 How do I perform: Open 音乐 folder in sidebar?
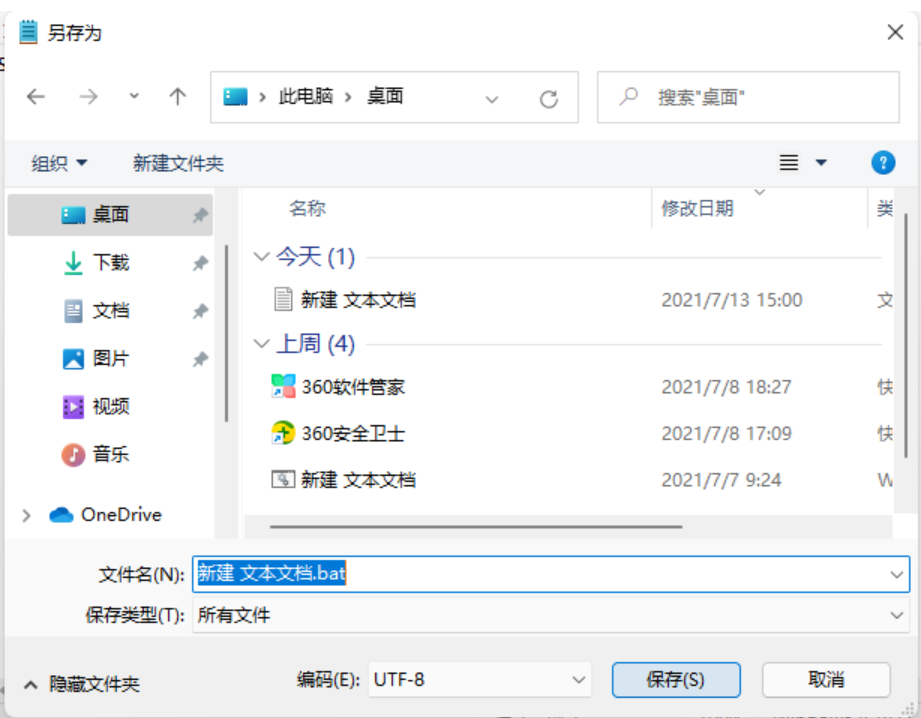pyautogui.click(x=110, y=454)
